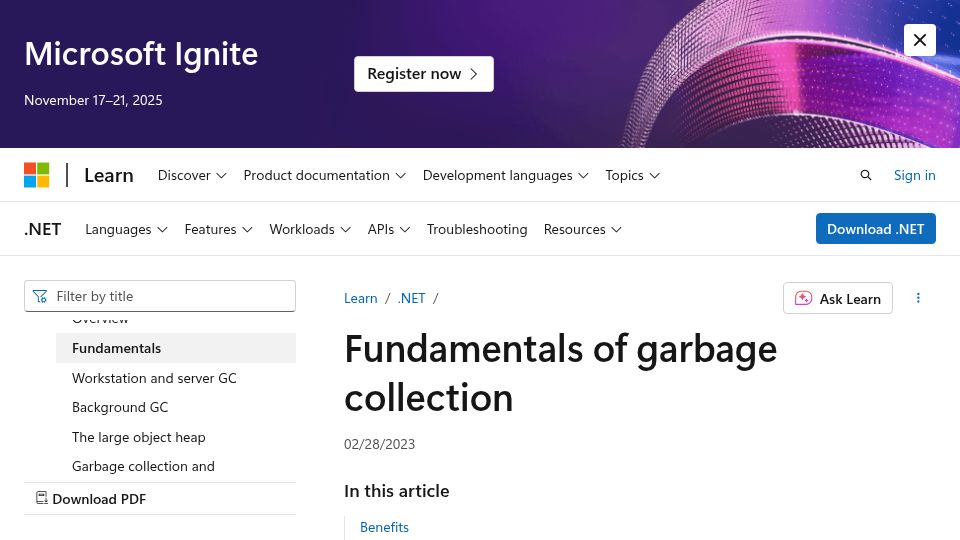
Task: Open the more actions vertical dots menu
Action: [918, 298]
